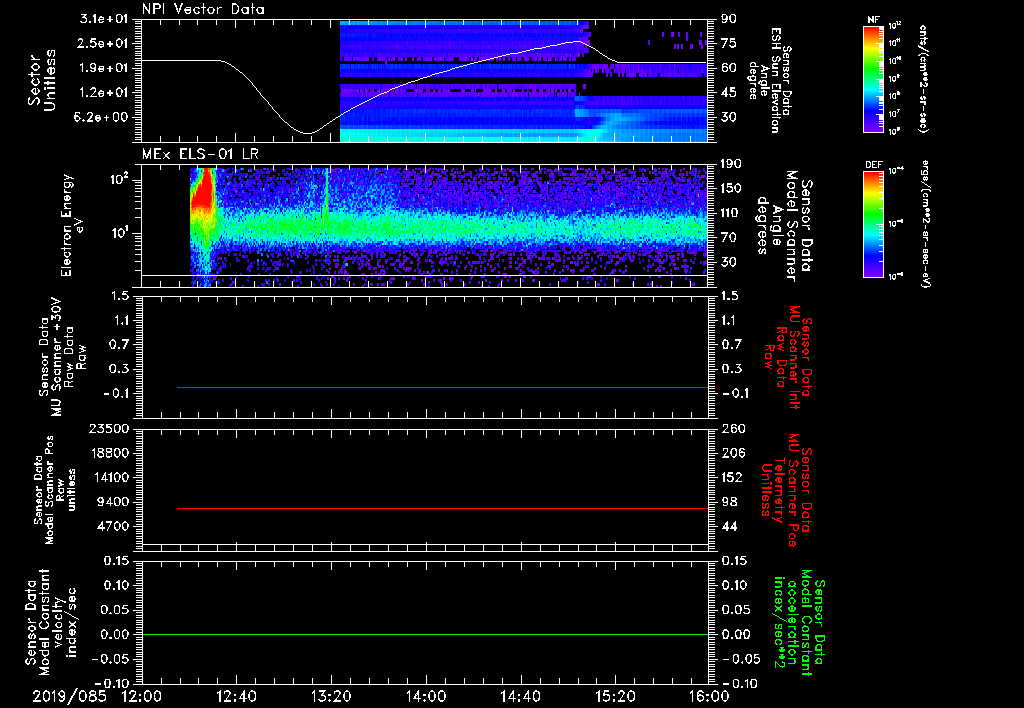
Task: Click the "16:00" time axis label
Action: click(709, 696)
